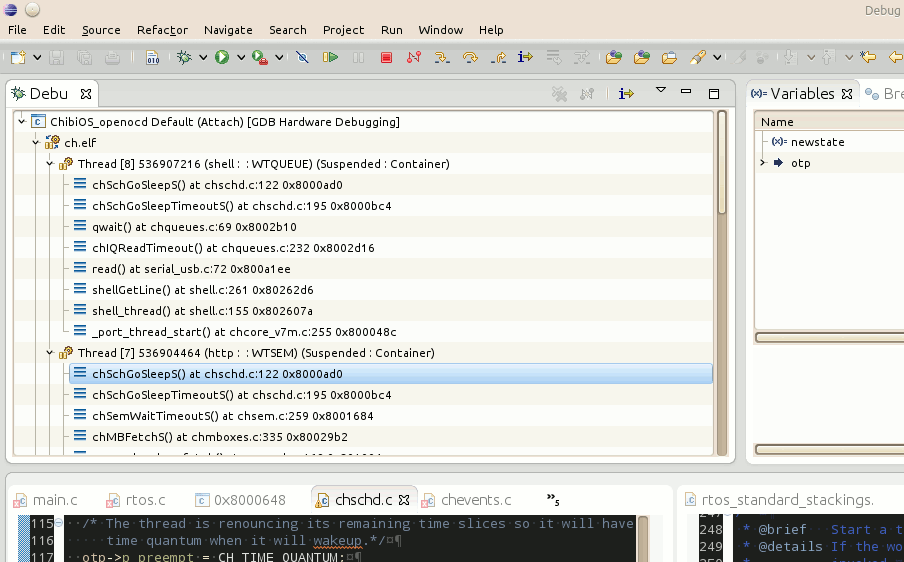Switch to the rtos.c editor tab
Screen dimensions: 904x562
point(136,500)
